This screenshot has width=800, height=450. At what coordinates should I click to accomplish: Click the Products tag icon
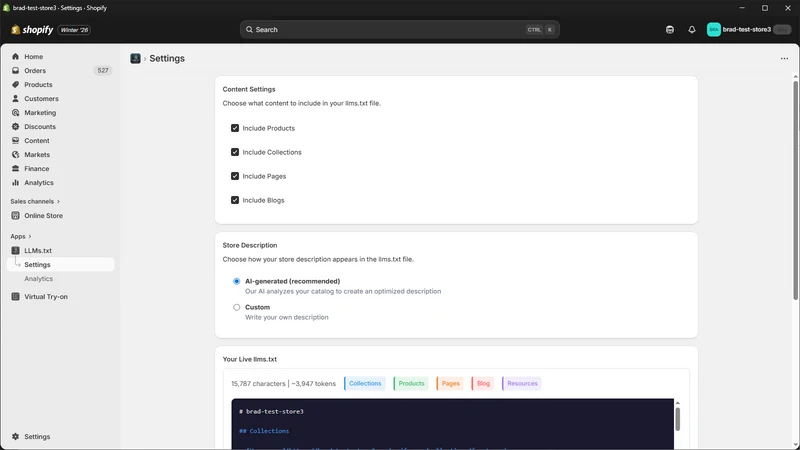coord(15,85)
